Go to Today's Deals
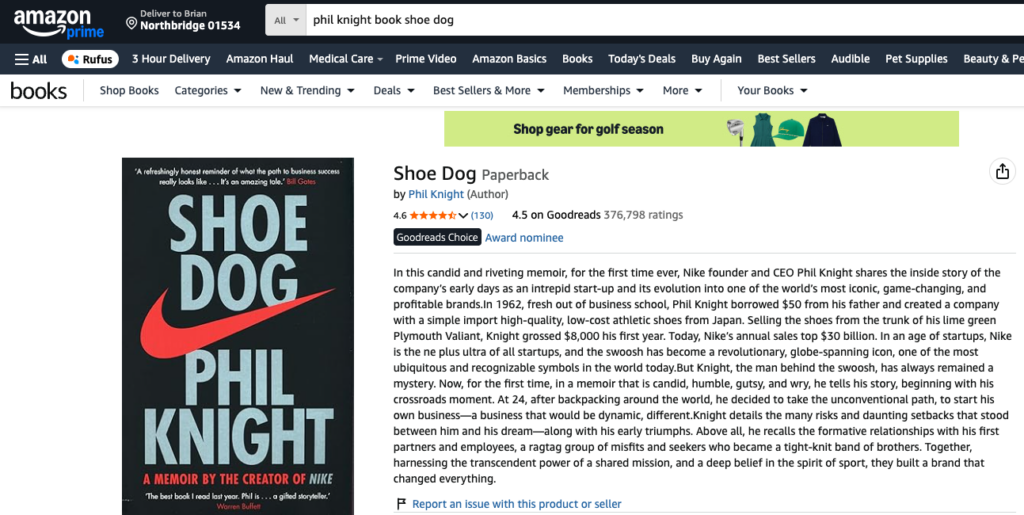The image size is (1024, 515). 641,59
